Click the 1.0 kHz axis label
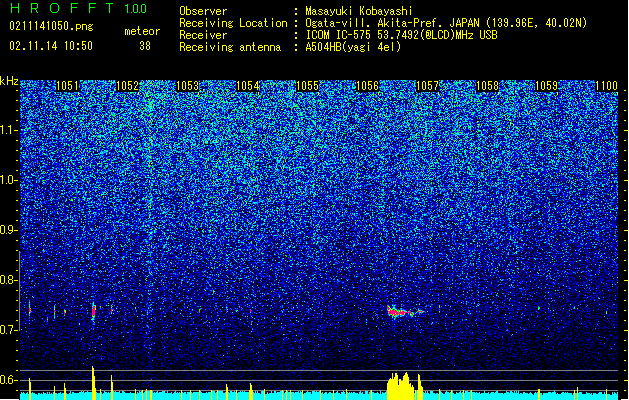 pos(9,180)
